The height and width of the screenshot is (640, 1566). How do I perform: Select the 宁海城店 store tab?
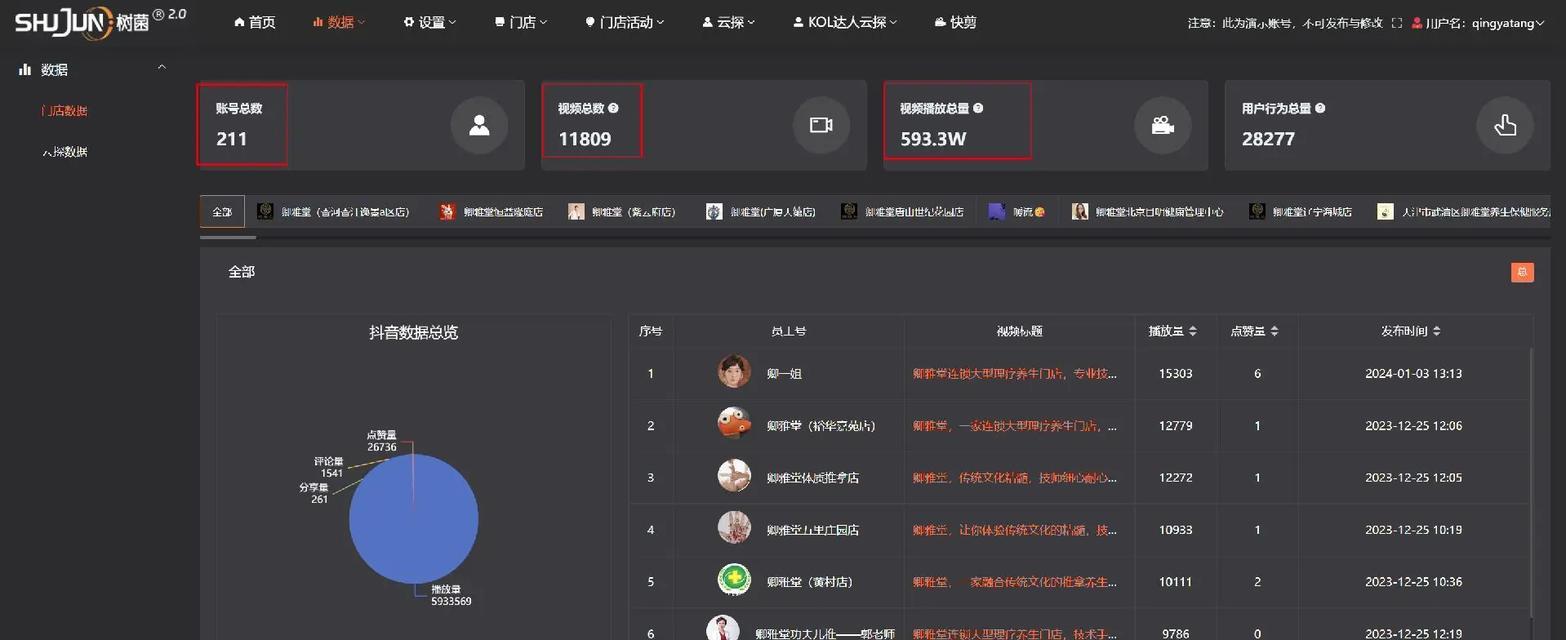1301,212
